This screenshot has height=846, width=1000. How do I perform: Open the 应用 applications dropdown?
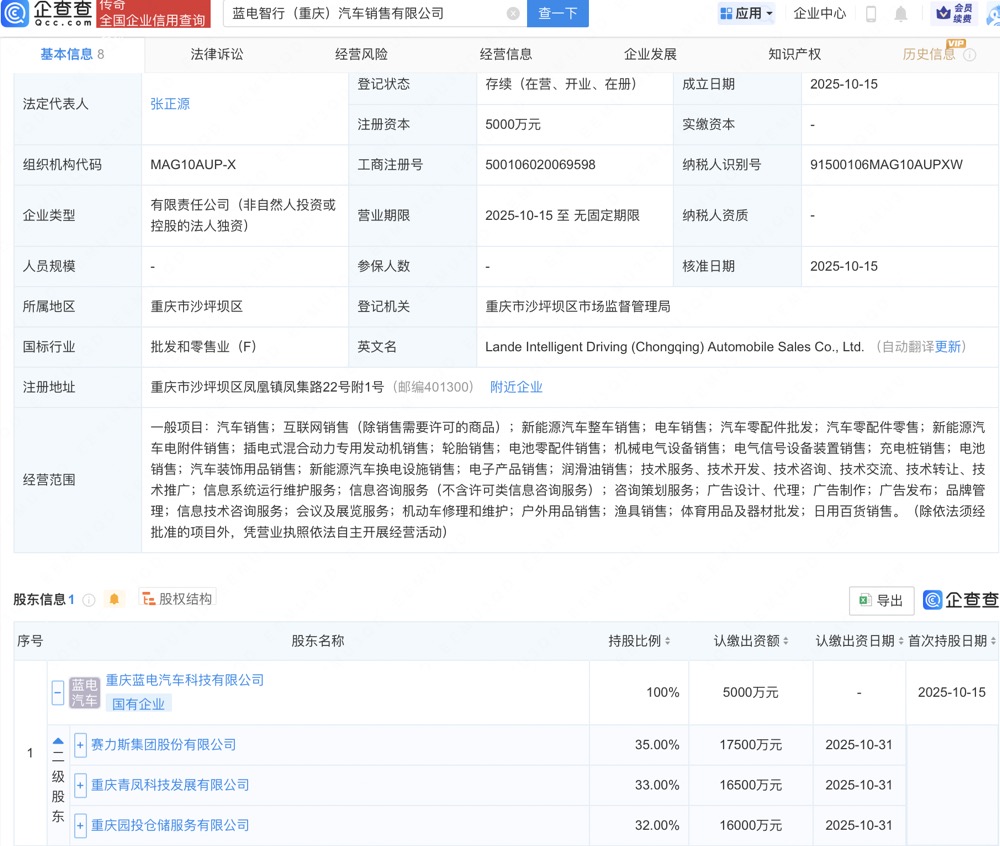[746, 14]
